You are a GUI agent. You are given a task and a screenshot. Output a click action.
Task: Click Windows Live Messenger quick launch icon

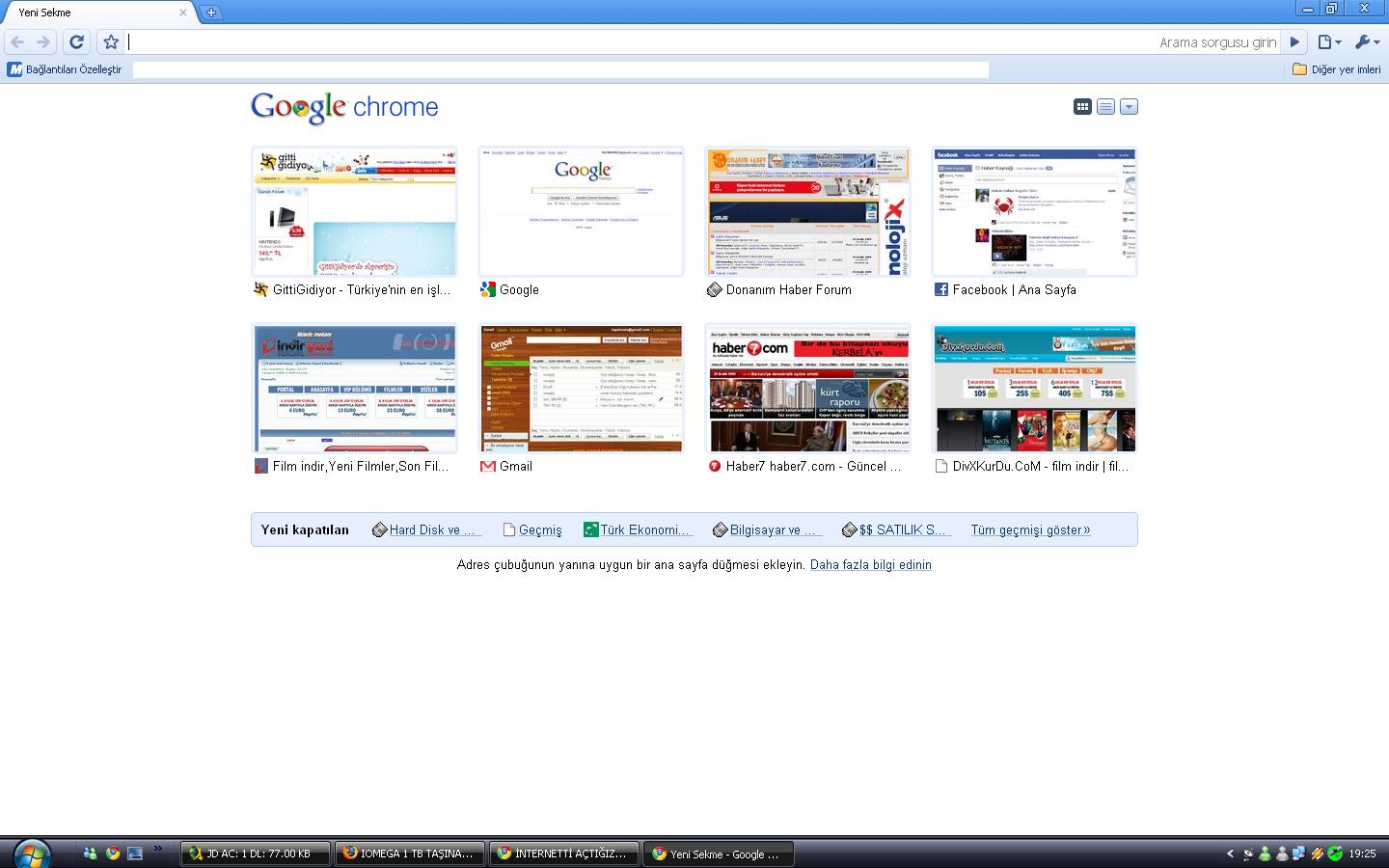(x=91, y=854)
